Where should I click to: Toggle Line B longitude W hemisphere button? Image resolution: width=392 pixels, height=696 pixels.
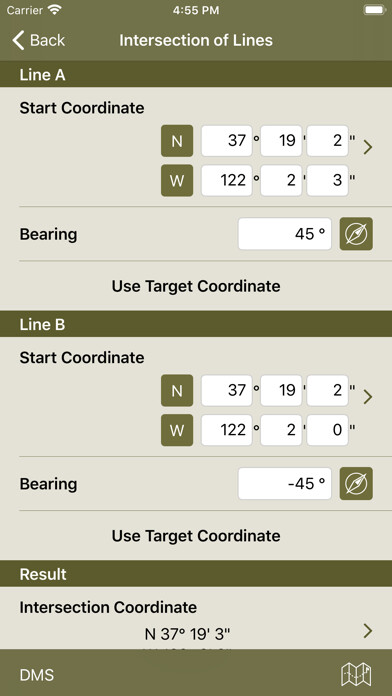point(177,430)
